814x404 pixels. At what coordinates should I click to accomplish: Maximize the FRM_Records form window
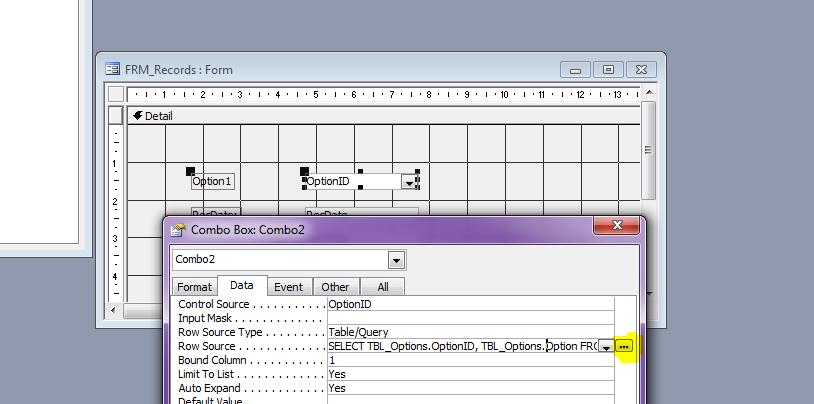608,70
